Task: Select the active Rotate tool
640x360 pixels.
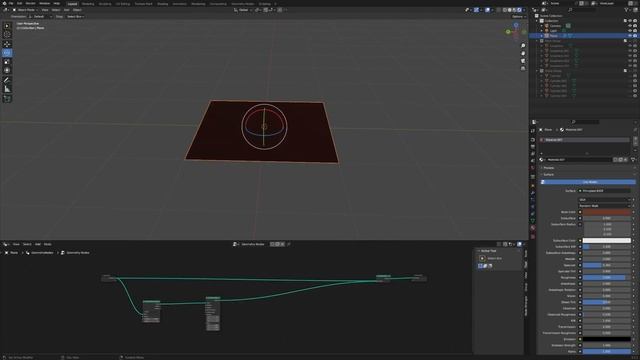Action: (7, 53)
